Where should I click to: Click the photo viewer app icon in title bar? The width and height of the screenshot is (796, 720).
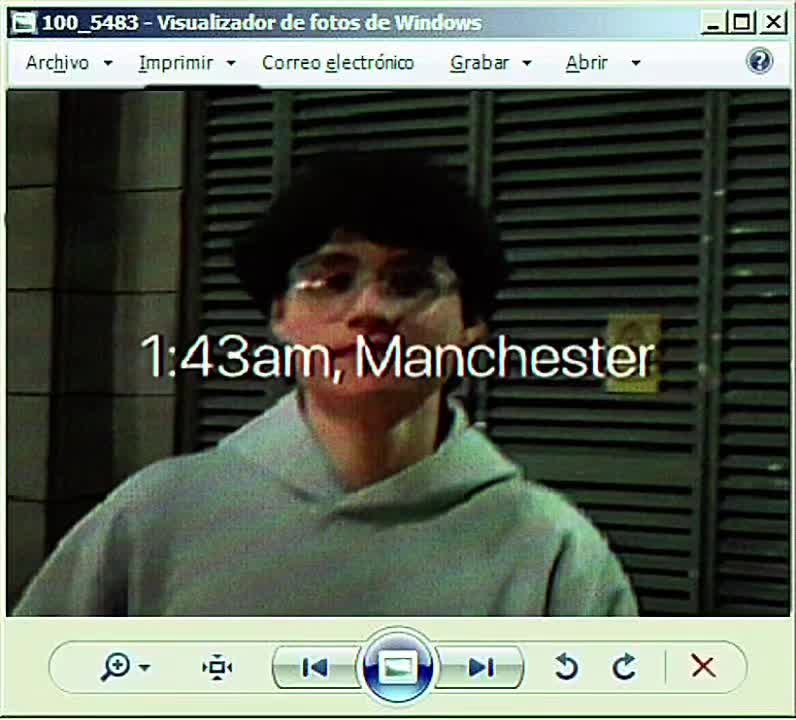pyautogui.click(x=24, y=22)
